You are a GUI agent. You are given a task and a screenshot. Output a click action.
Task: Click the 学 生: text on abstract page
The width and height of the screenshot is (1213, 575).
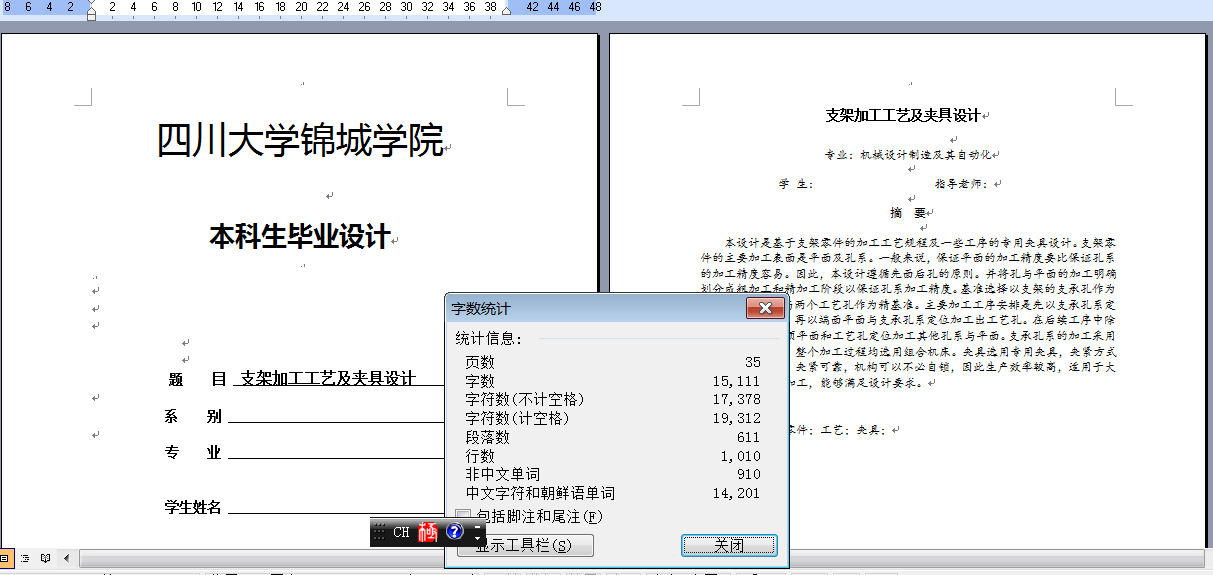coord(796,184)
